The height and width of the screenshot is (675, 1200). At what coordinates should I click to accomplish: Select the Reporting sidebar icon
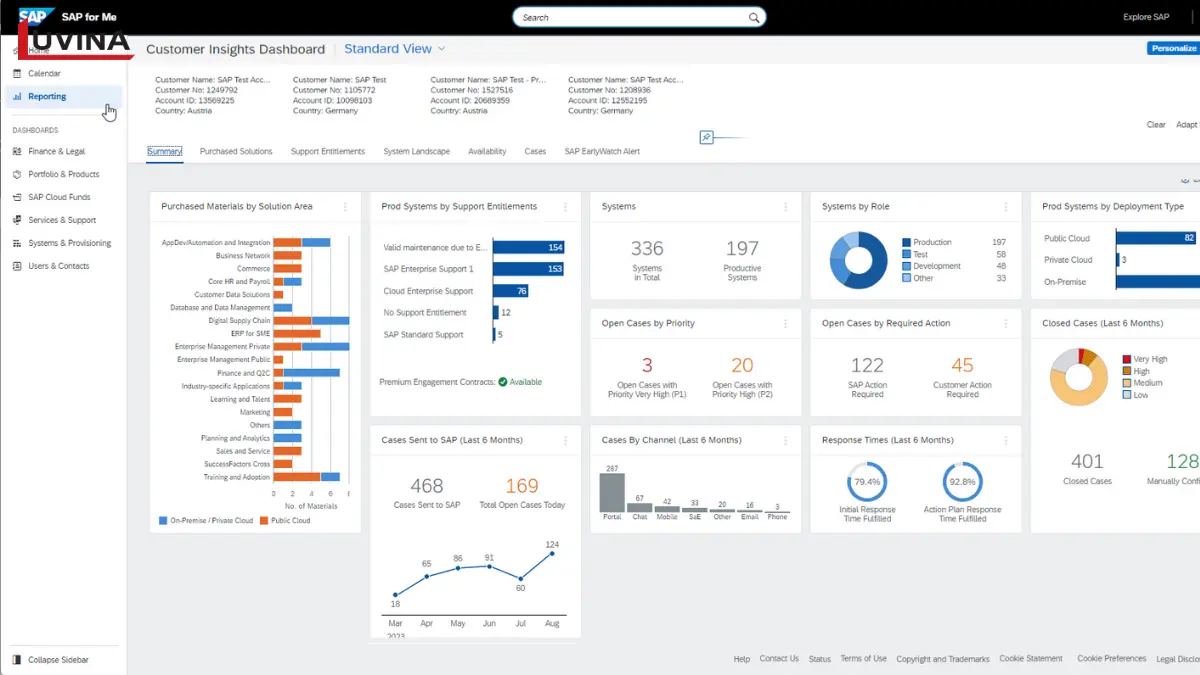pos(20,96)
